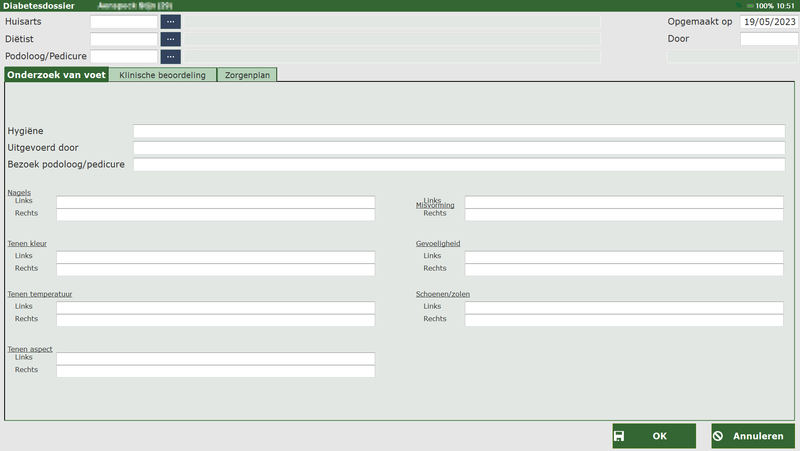
Task: Click the Nagels Links field
Action: [x=215, y=202]
